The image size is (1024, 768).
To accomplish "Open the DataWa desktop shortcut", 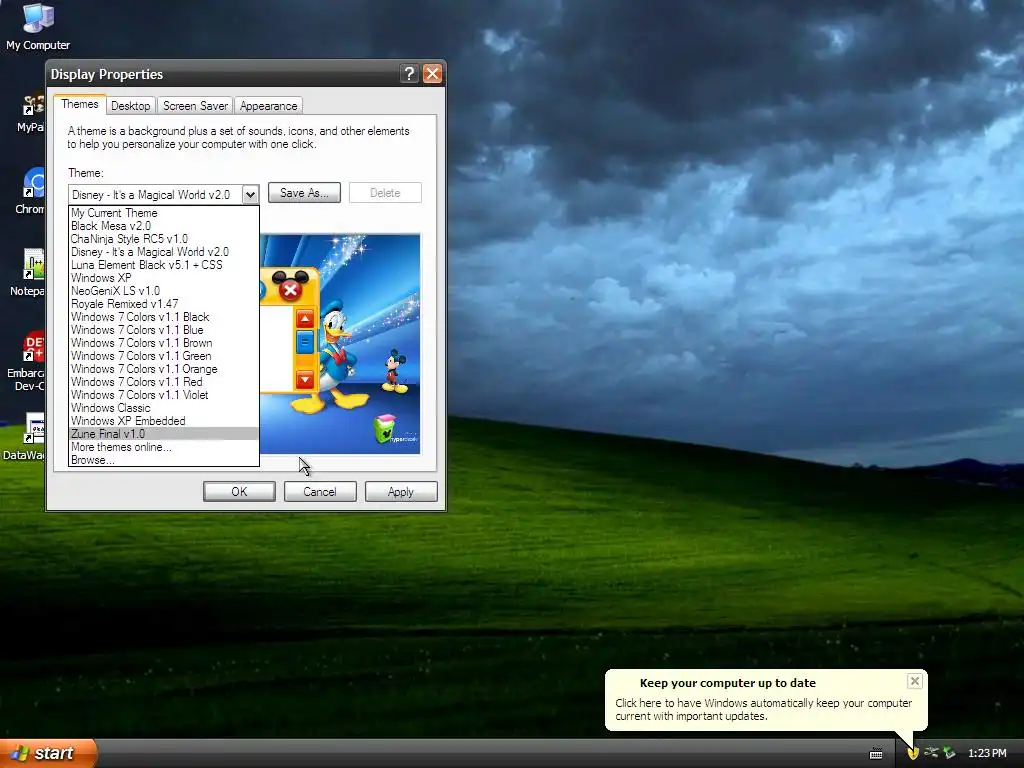I will tap(25, 436).
